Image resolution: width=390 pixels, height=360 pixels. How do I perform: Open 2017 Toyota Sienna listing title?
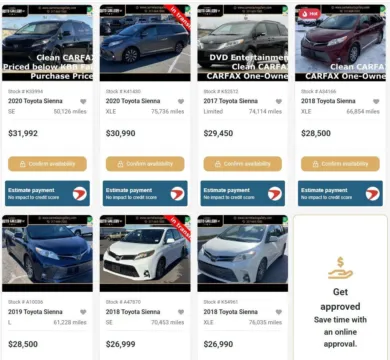coord(231,101)
